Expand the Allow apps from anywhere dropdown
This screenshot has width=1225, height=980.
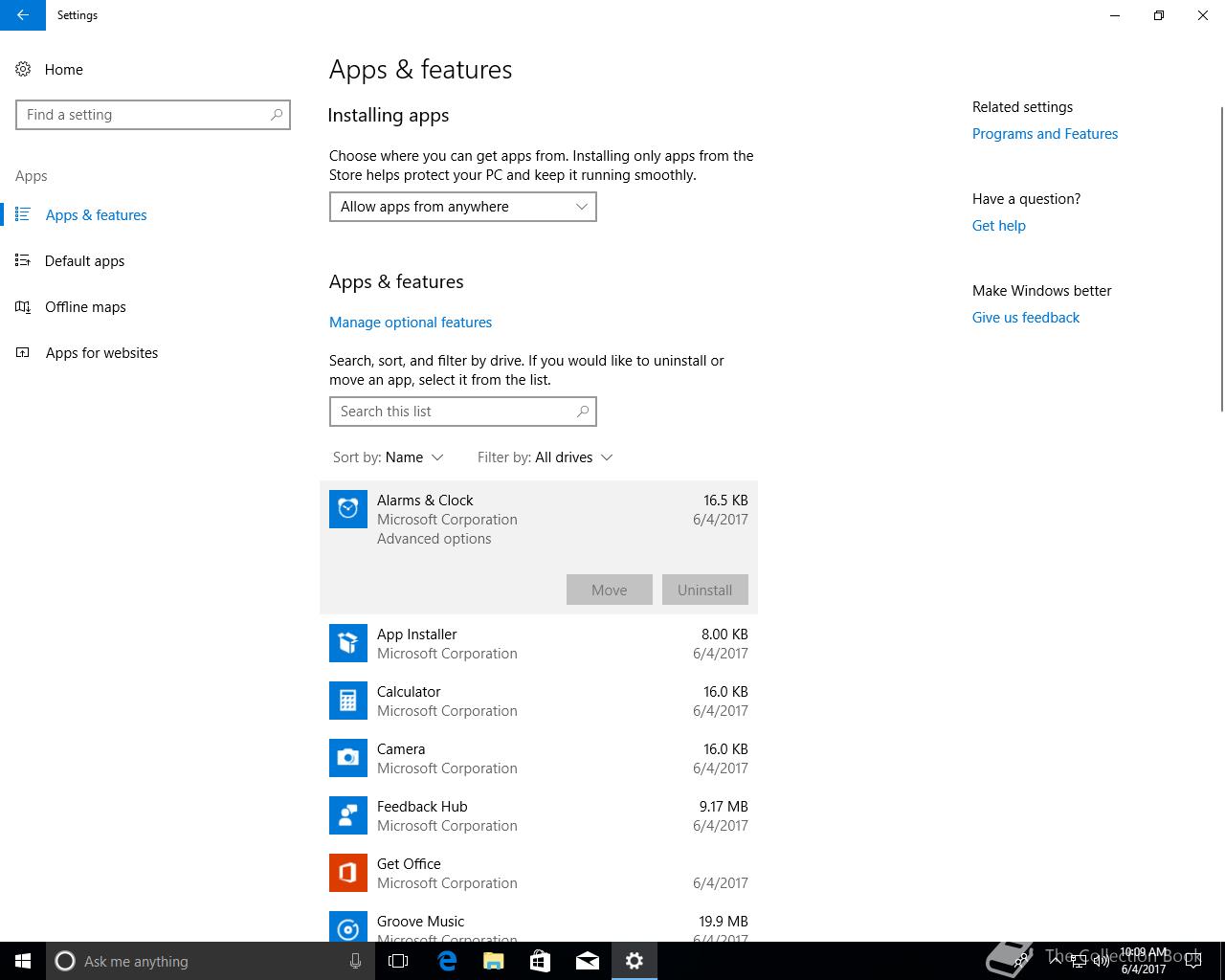point(463,207)
